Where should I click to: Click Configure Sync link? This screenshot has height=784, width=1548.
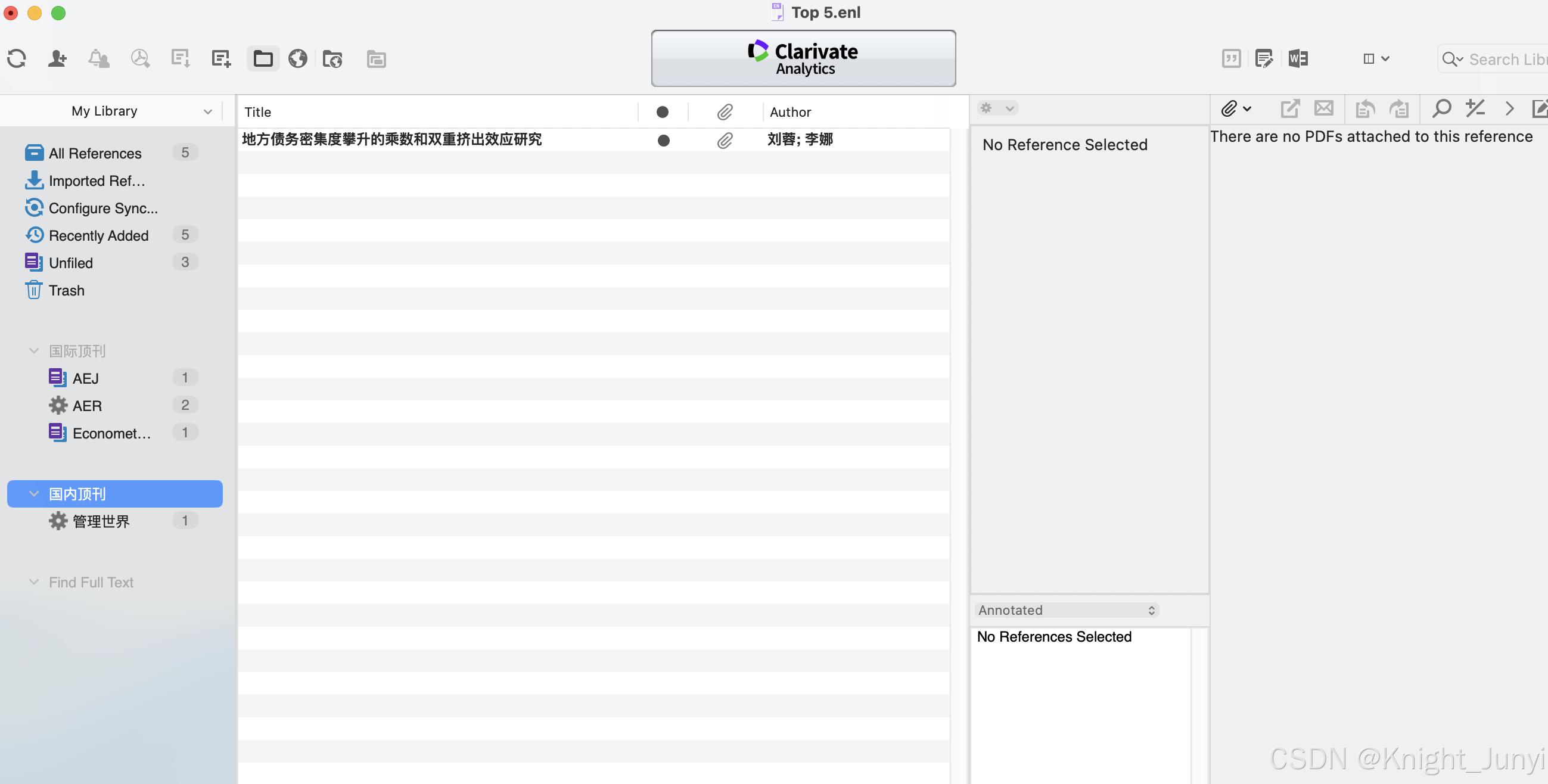pos(103,208)
